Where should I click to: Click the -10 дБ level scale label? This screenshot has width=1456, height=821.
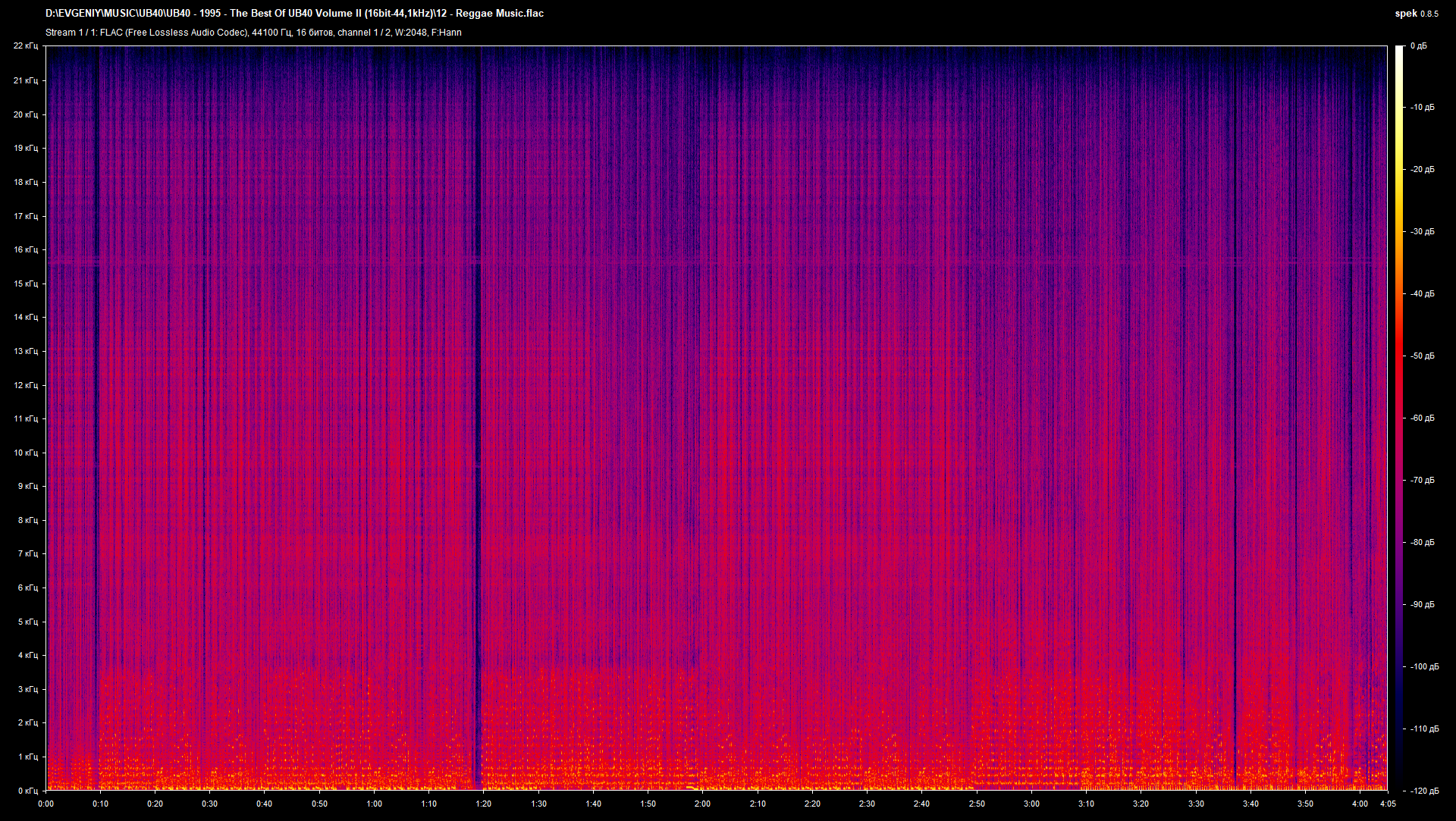[x=1423, y=108]
